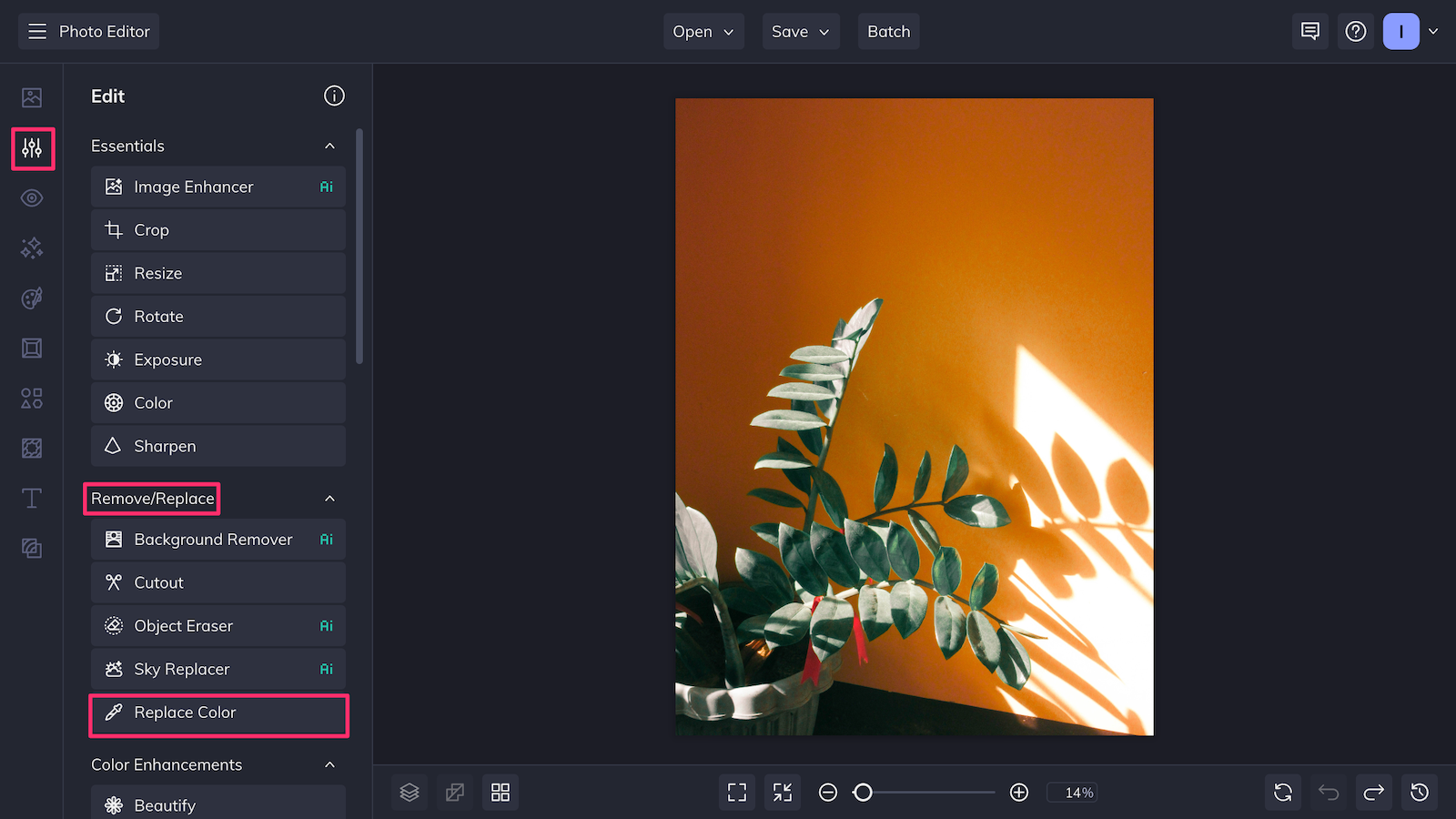Select the Text tool in the sidebar
1456x819 pixels.
pyautogui.click(x=32, y=498)
